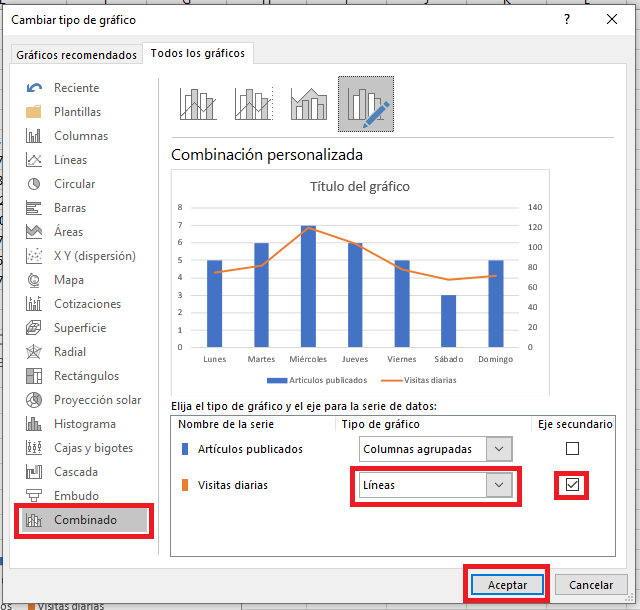The height and width of the screenshot is (610, 640).
Task: Open the Cascada chart category
Action: 75,472
